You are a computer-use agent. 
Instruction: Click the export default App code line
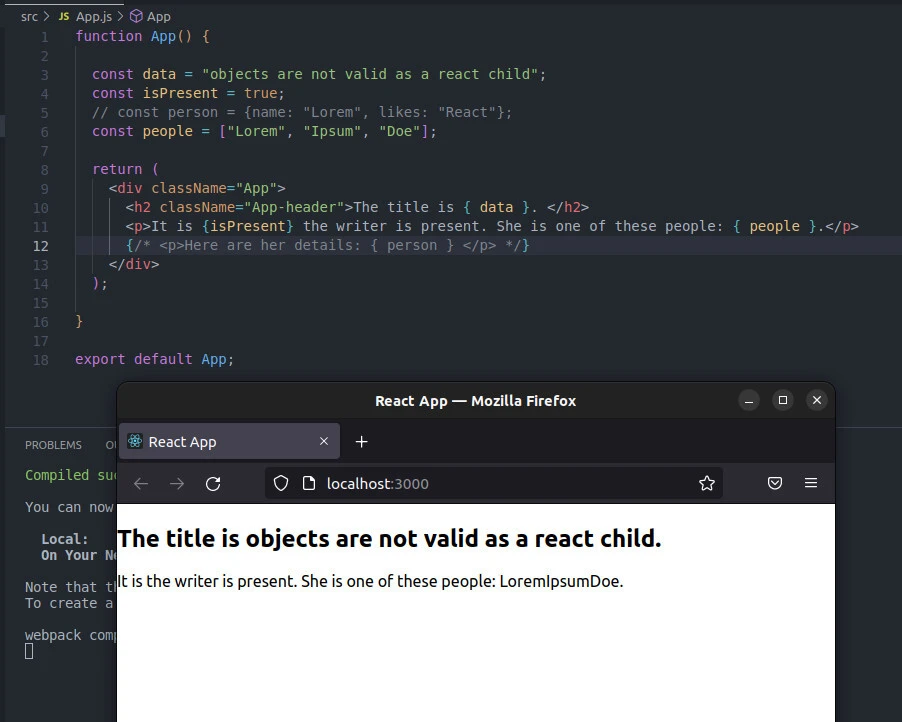coord(154,359)
